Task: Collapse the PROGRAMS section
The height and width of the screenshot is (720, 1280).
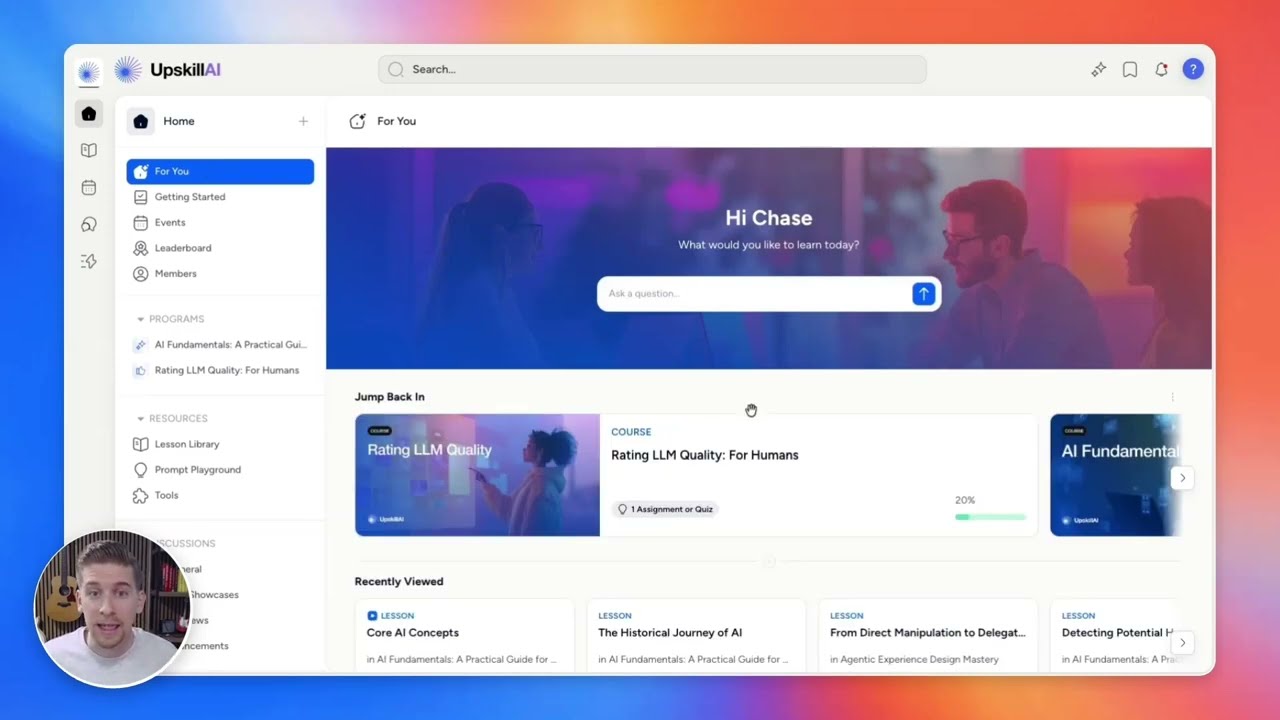Action: (170, 319)
